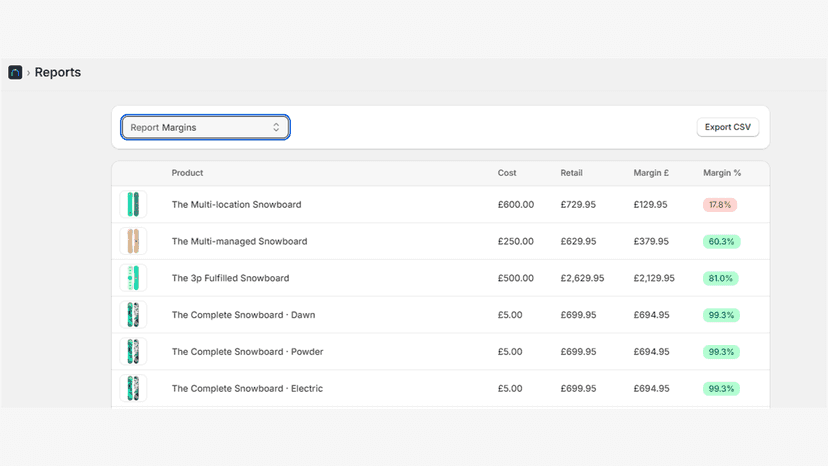This screenshot has width=828, height=466.
Task: Click the dropdown up-down chevron arrows
Action: (276, 127)
